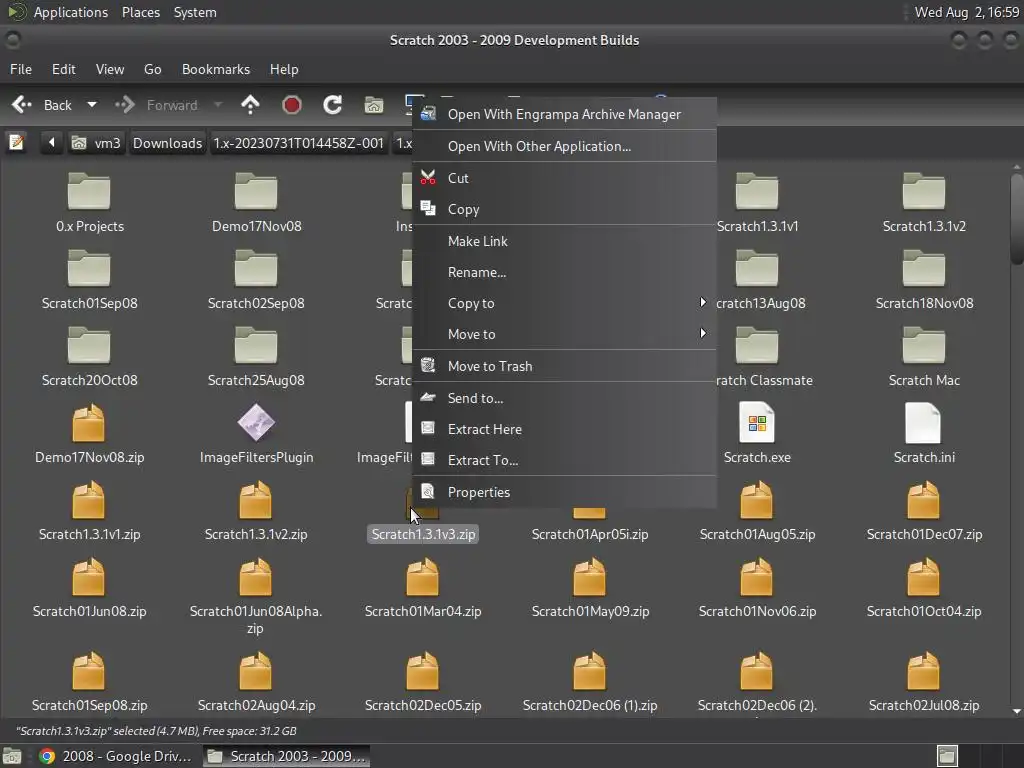Screen dimensions: 1024x768
Task: Select Cut in the context menu
Action: coord(564,178)
